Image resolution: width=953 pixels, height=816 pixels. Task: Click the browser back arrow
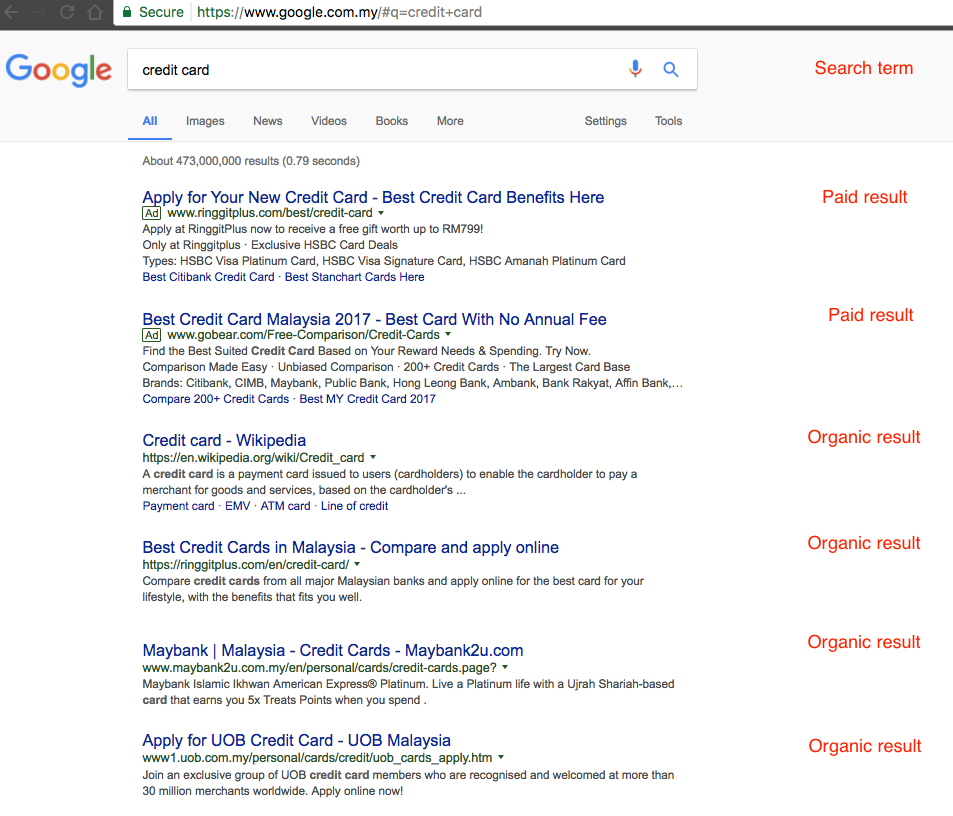[x=10, y=12]
